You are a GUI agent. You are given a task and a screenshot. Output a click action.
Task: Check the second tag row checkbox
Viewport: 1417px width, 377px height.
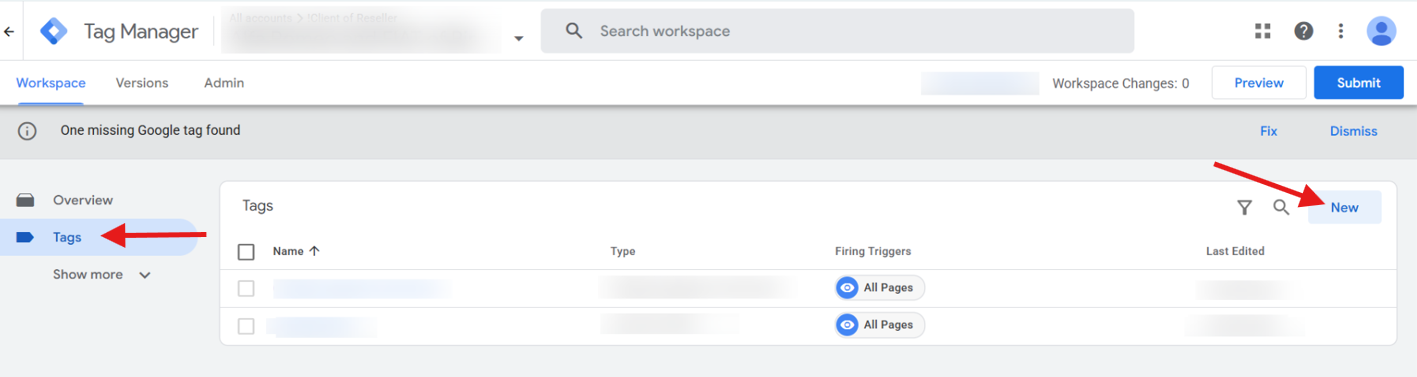[x=246, y=326]
